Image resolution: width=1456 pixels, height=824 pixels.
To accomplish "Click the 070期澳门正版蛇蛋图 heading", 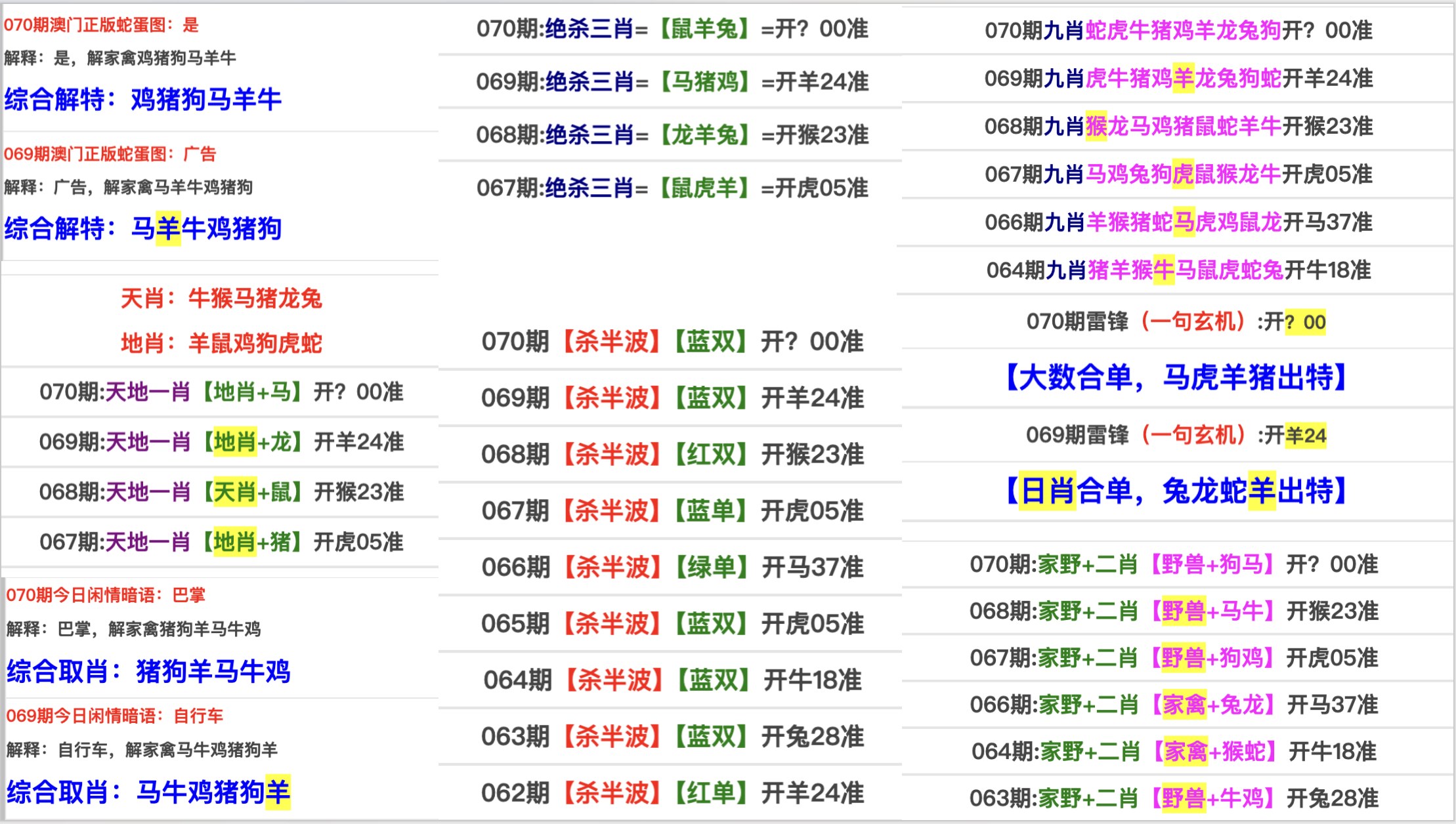I will (101, 26).
